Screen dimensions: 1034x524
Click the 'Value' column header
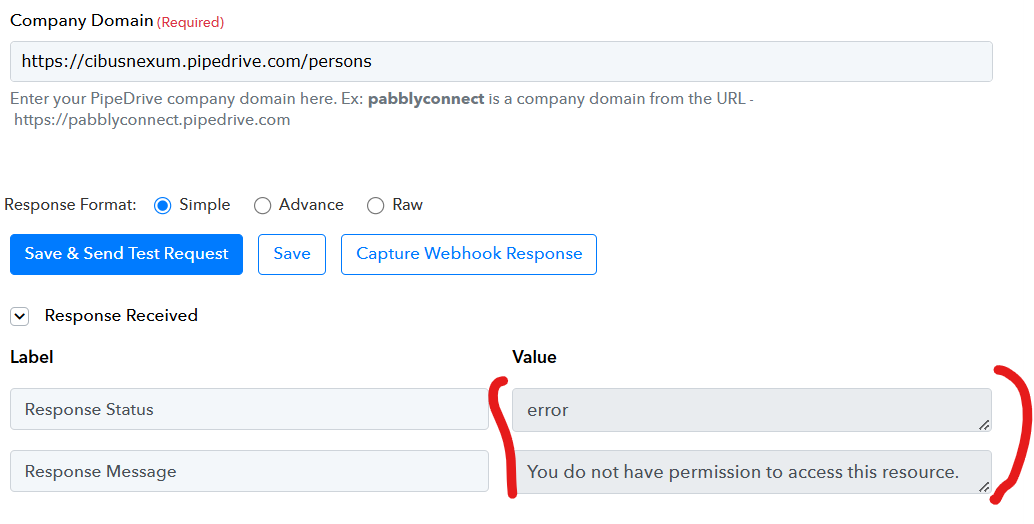click(534, 357)
